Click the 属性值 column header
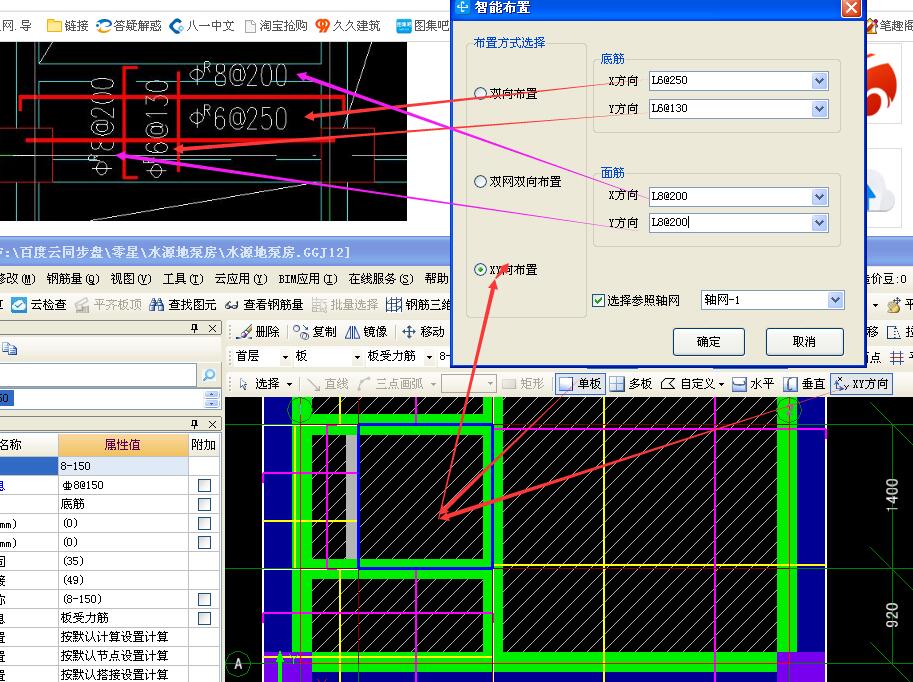913x682 pixels. tap(122, 445)
